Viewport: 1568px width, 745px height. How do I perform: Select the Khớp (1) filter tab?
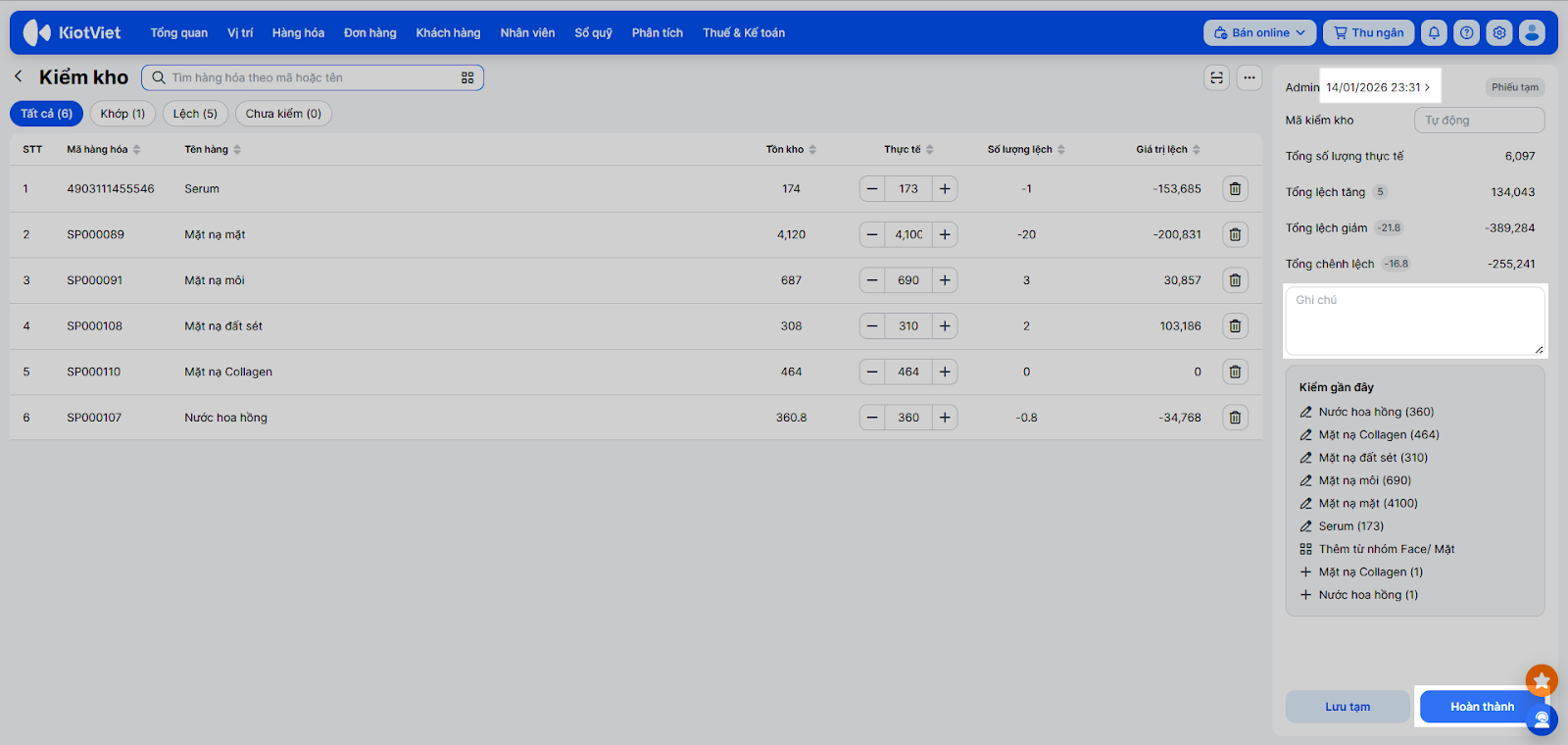click(122, 114)
